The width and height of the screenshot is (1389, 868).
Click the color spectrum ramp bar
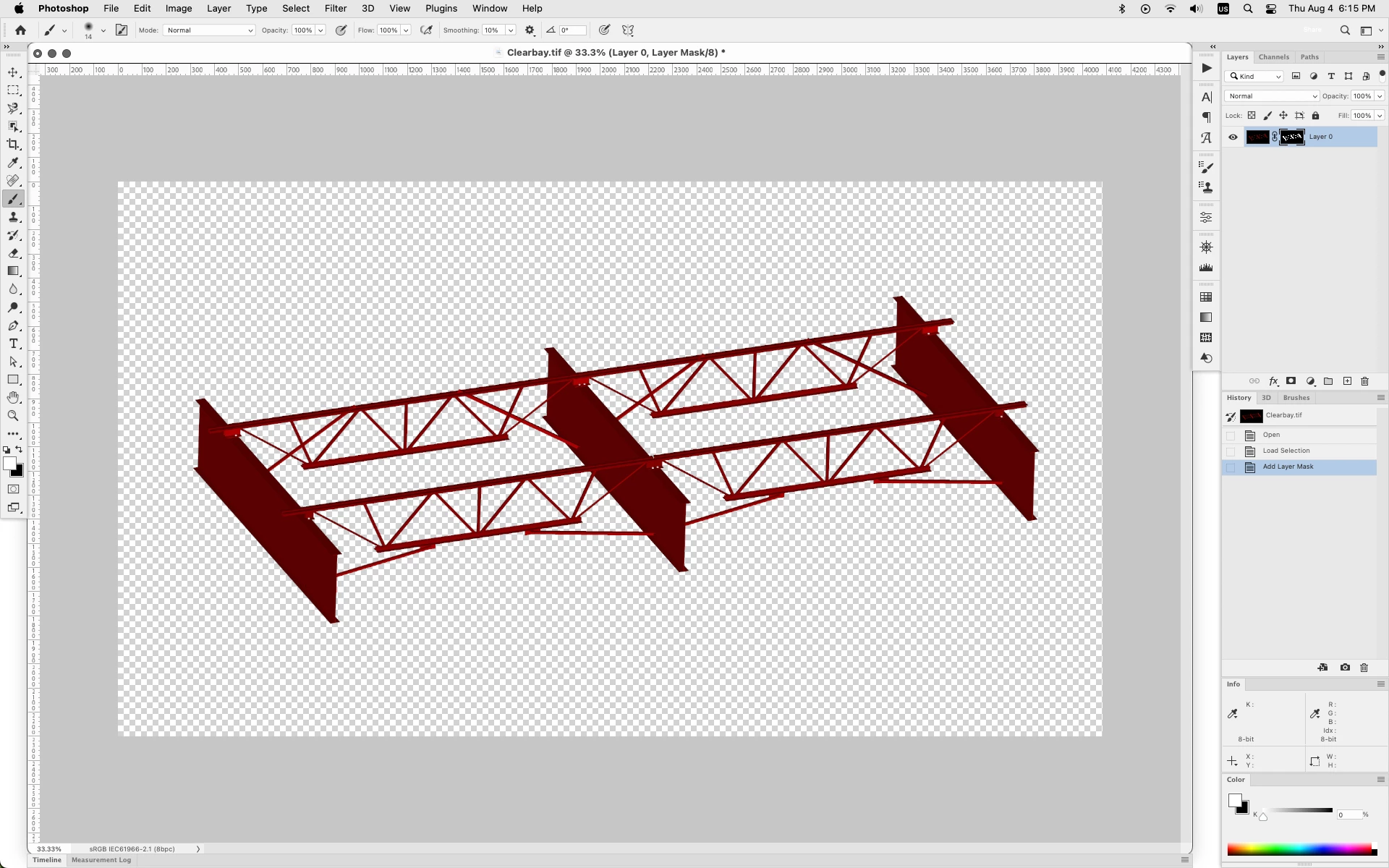click(x=1299, y=850)
